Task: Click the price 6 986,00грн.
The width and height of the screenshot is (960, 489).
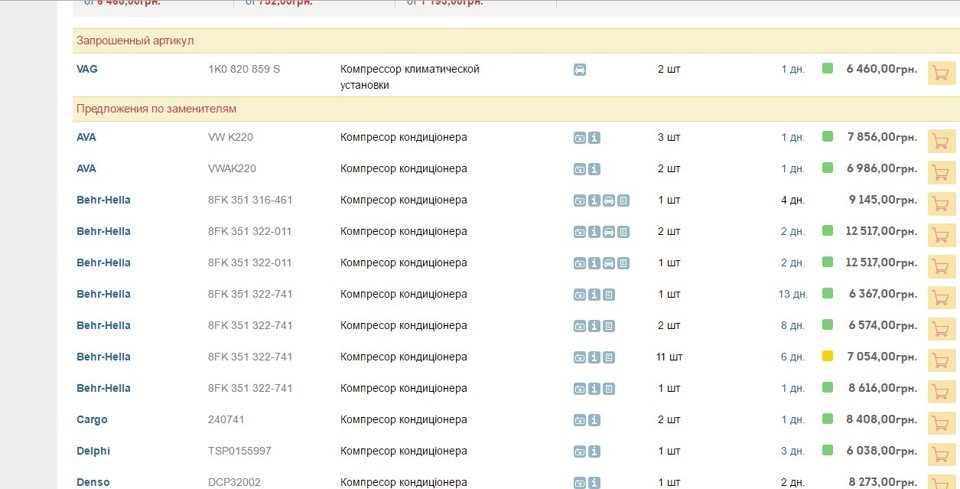Action: coord(882,168)
